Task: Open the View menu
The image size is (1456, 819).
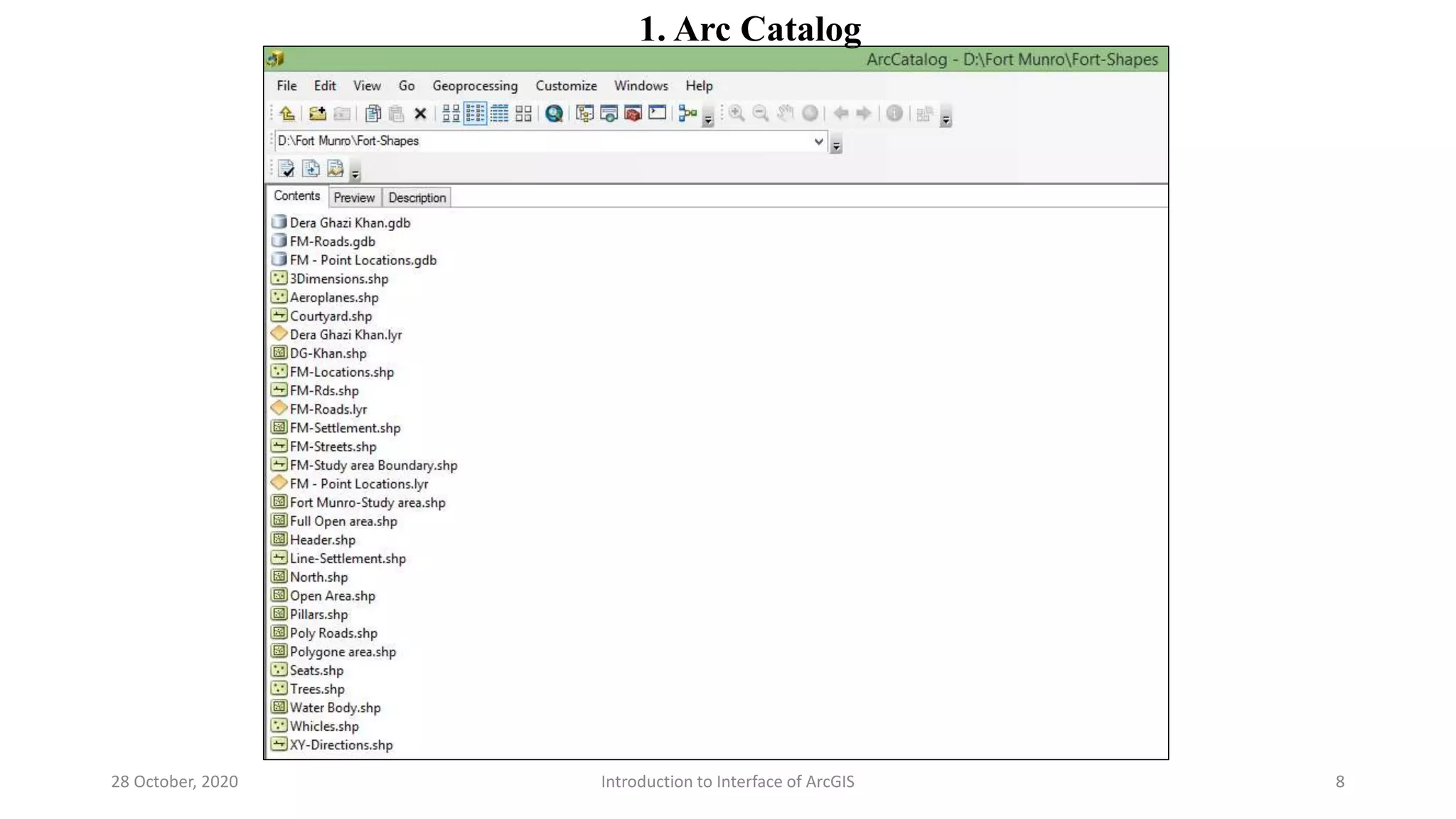Action: 367,85
